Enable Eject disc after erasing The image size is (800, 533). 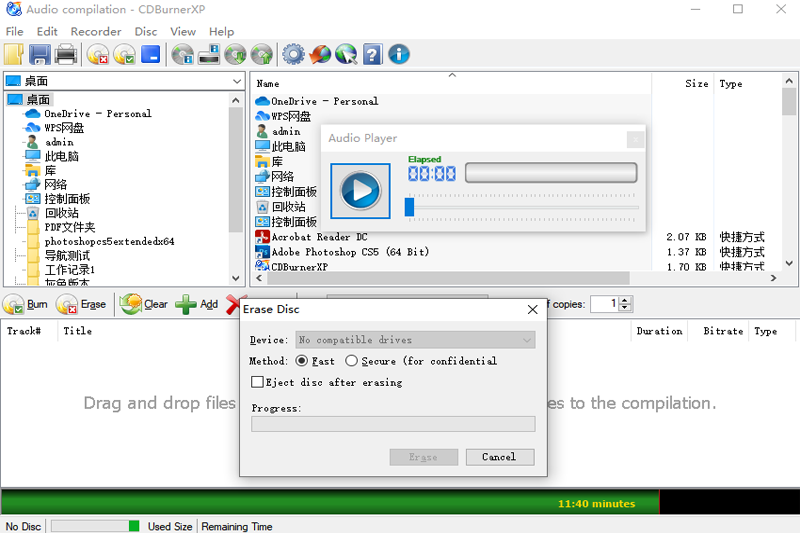pyautogui.click(x=258, y=382)
